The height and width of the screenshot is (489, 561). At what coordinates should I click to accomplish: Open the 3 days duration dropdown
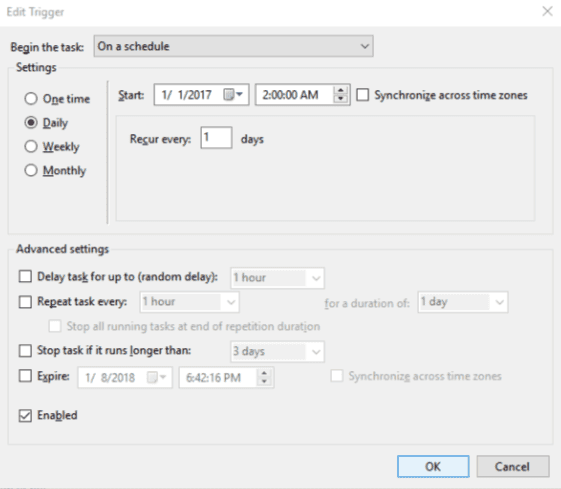(277, 352)
